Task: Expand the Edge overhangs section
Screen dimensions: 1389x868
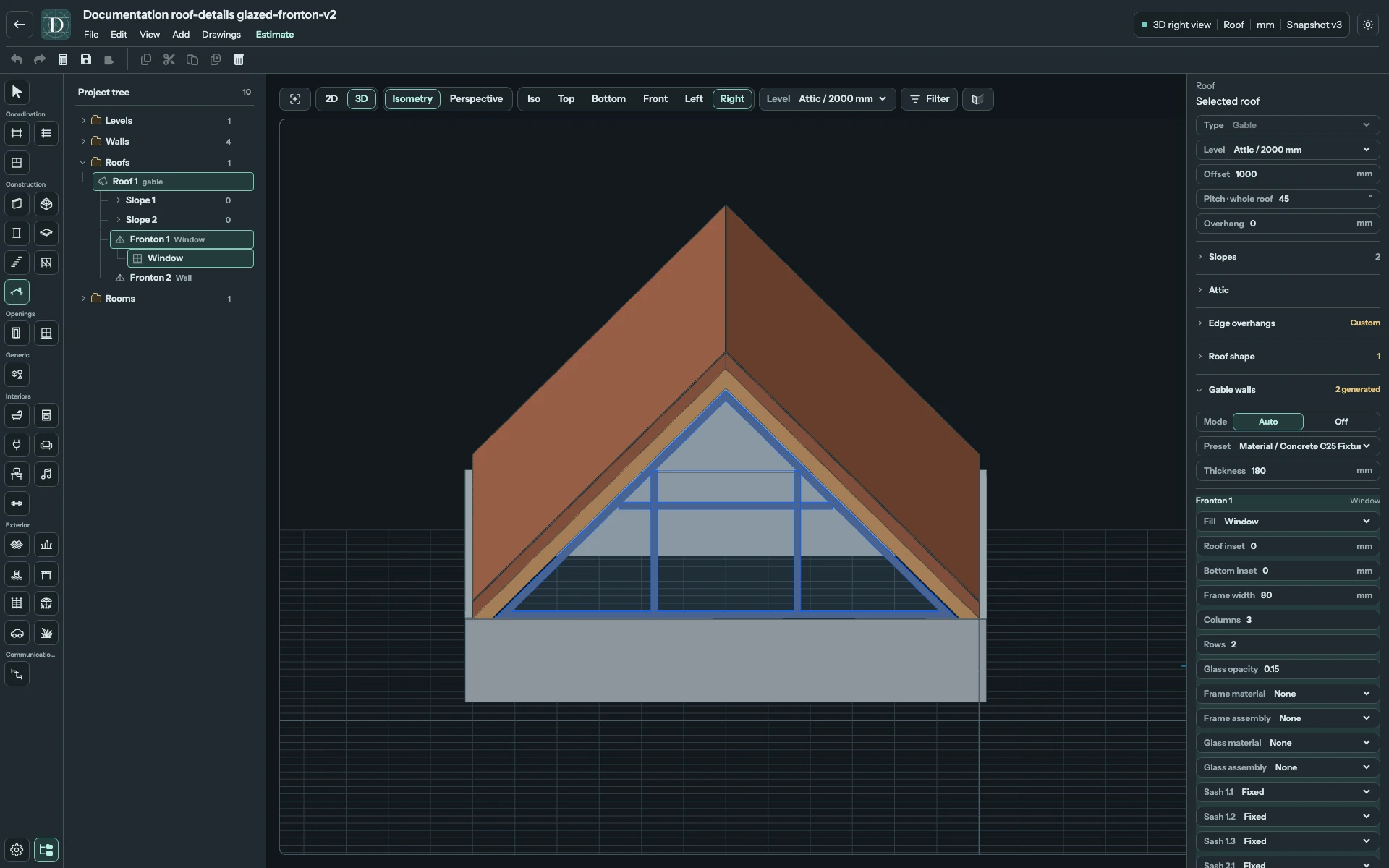Action: (x=1287, y=323)
